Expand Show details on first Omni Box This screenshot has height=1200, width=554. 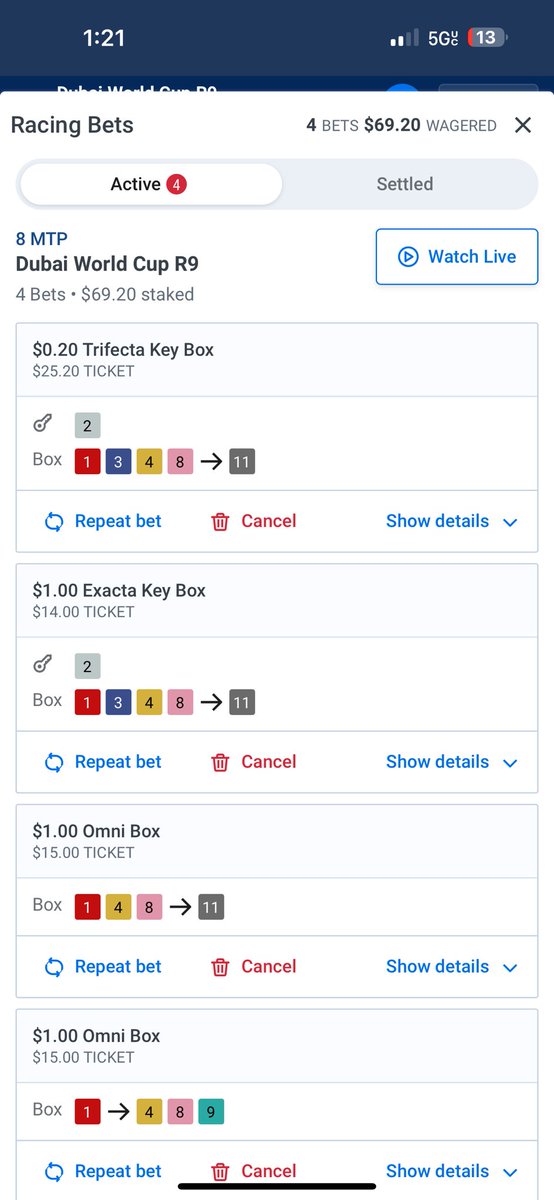[x=452, y=967]
